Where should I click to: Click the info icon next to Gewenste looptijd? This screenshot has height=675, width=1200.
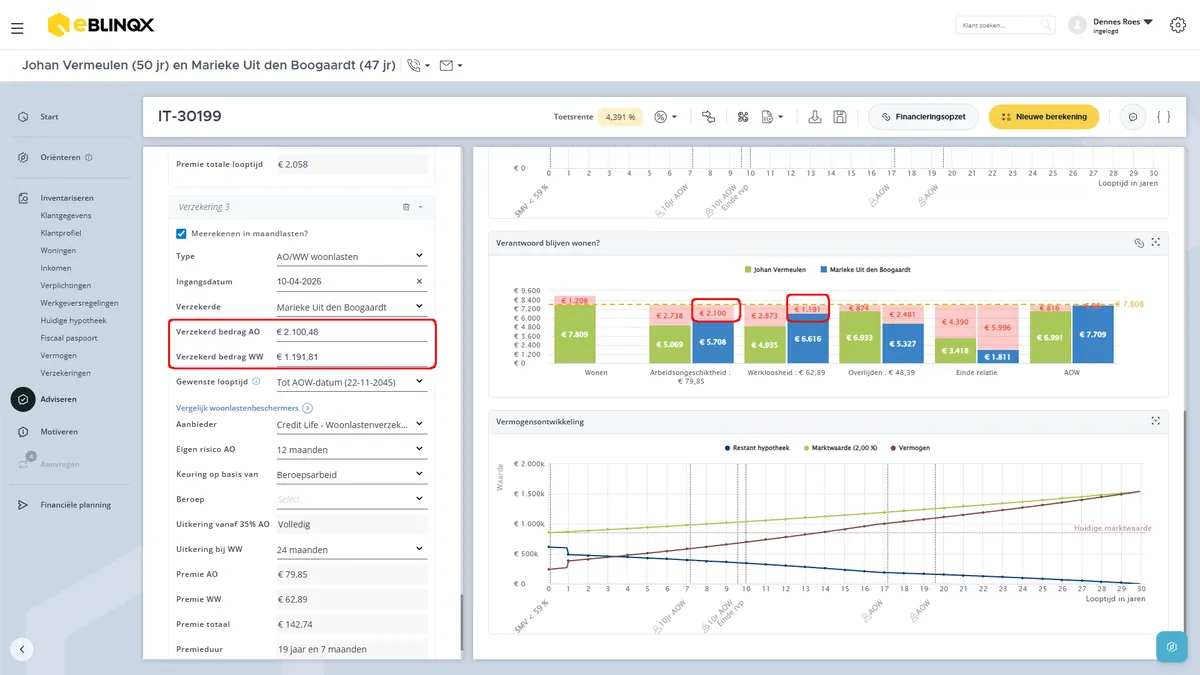point(257,381)
